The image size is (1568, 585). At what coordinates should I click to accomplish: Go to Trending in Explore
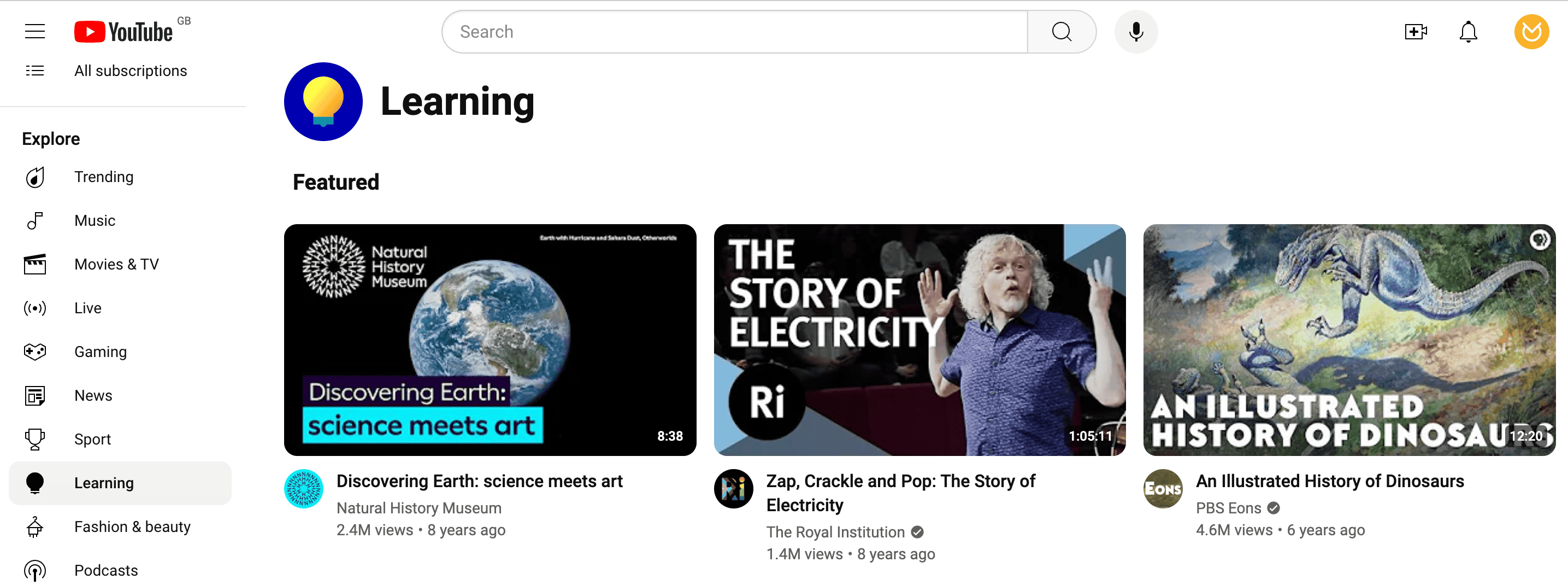103,177
